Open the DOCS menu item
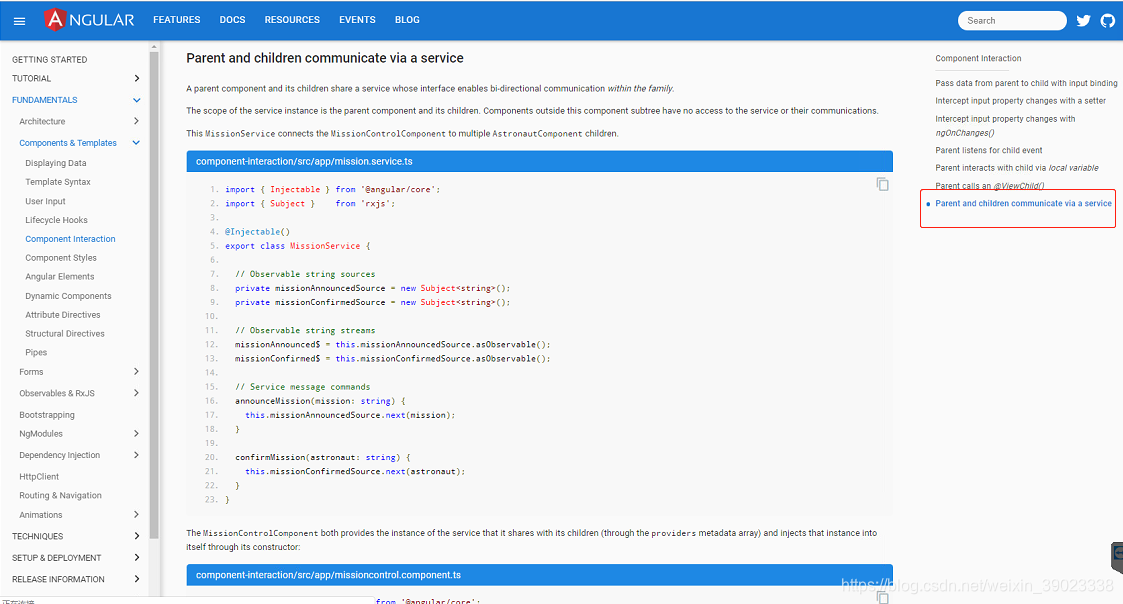Screen dimensions: 1123x604 pos(232,20)
